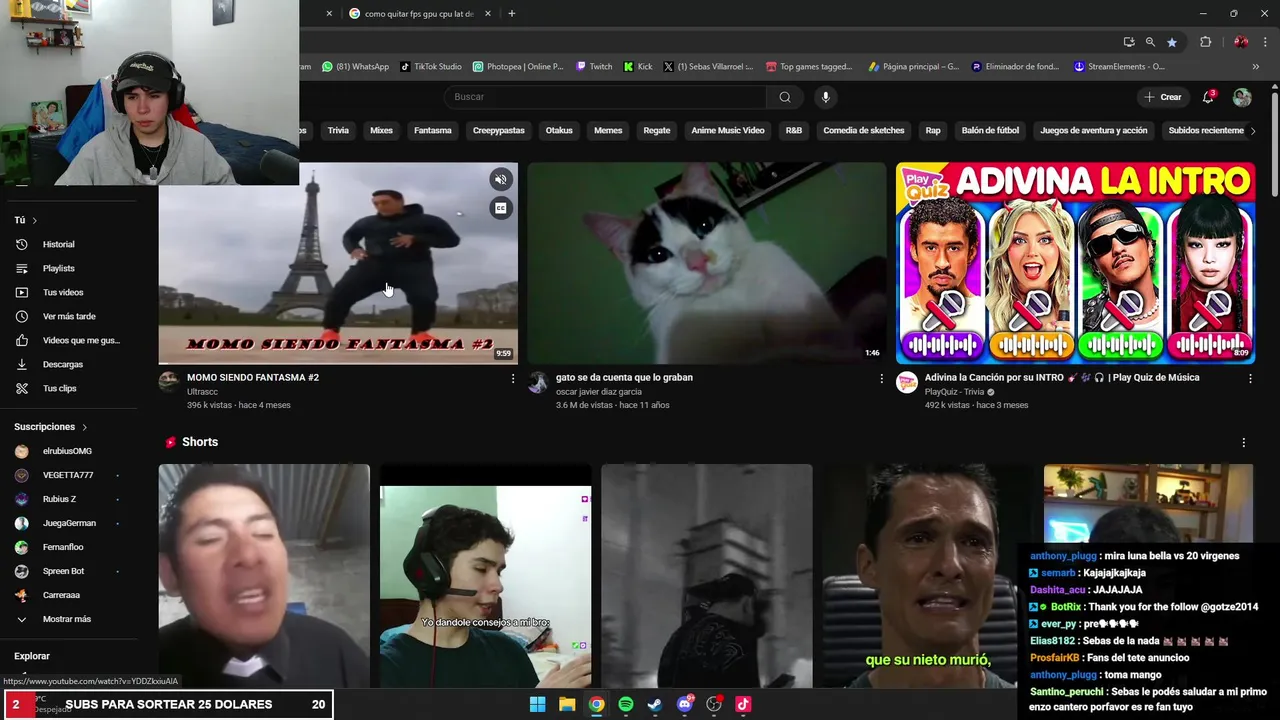1280x720 pixels.
Task: Open File Explorer from the taskbar
Action: 567,704
